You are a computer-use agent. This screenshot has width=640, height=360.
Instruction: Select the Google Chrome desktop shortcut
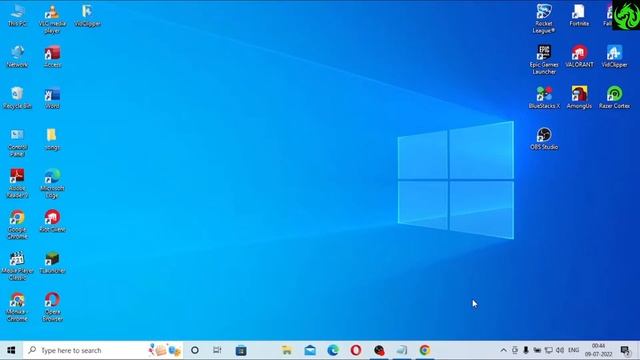tap(18, 224)
